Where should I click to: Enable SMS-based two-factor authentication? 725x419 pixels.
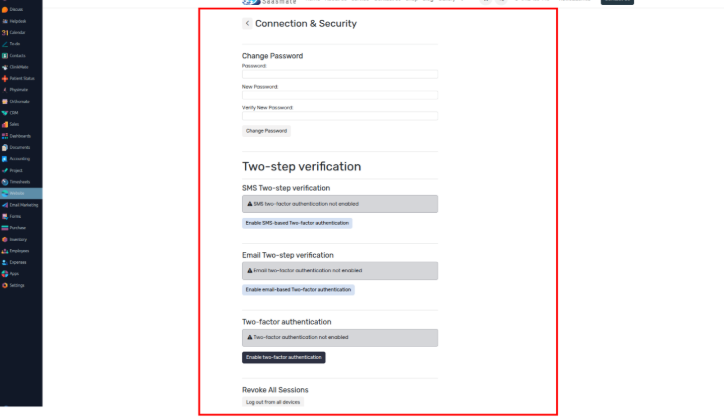tap(296, 223)
